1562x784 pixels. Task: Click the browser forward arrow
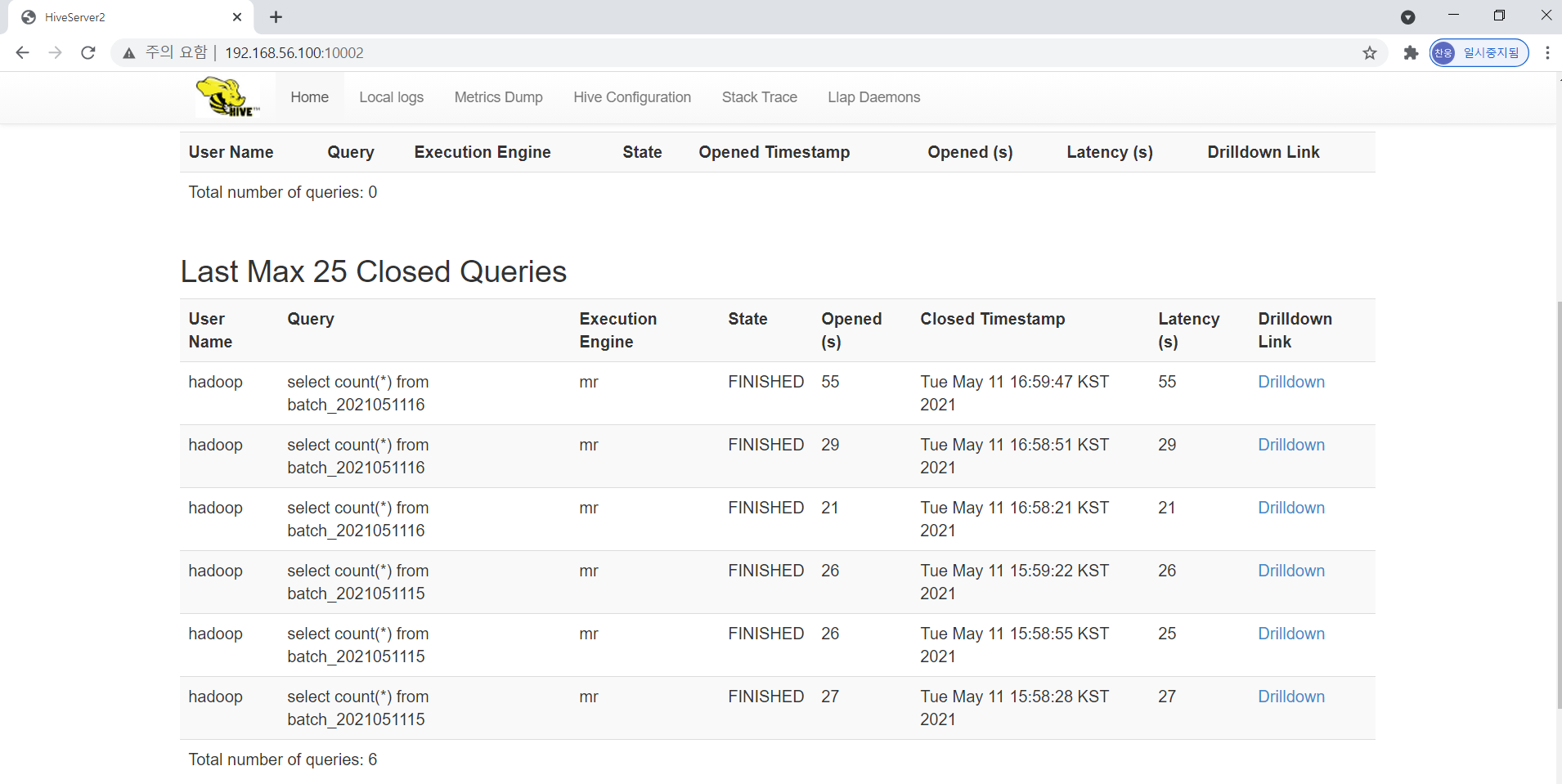coord(55,52)
